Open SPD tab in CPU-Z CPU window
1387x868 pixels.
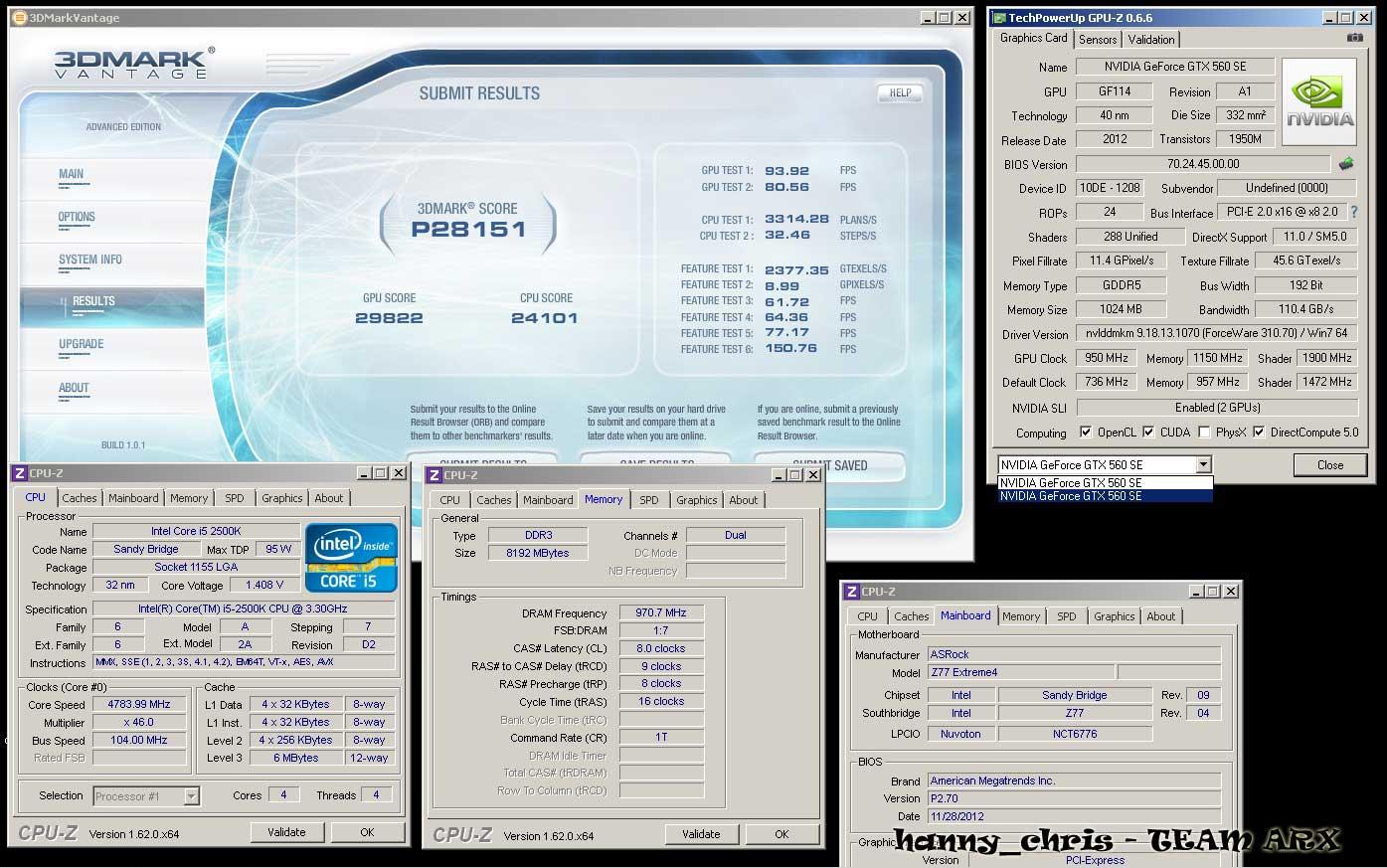(x=234, y=498)
